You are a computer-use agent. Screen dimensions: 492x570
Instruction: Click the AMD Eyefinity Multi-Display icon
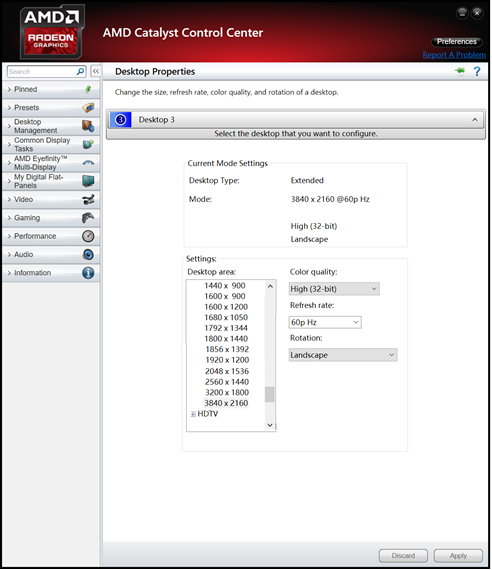click(88, 162)
